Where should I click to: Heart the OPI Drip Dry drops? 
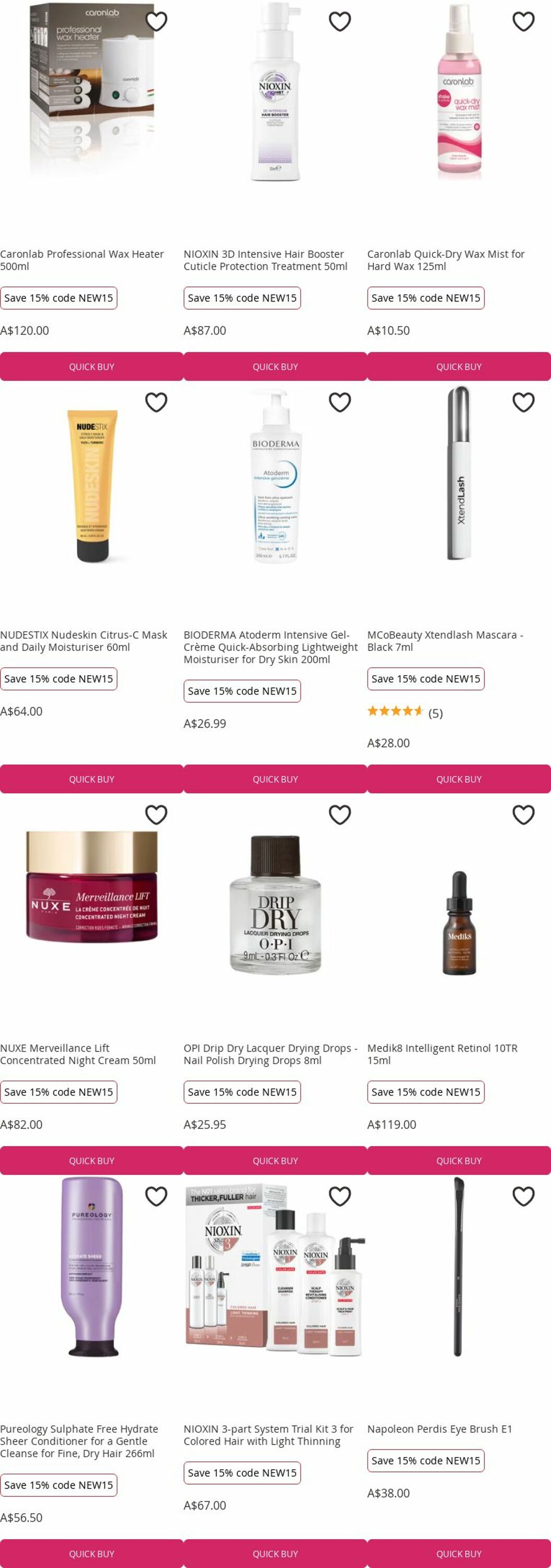[340, 815]
